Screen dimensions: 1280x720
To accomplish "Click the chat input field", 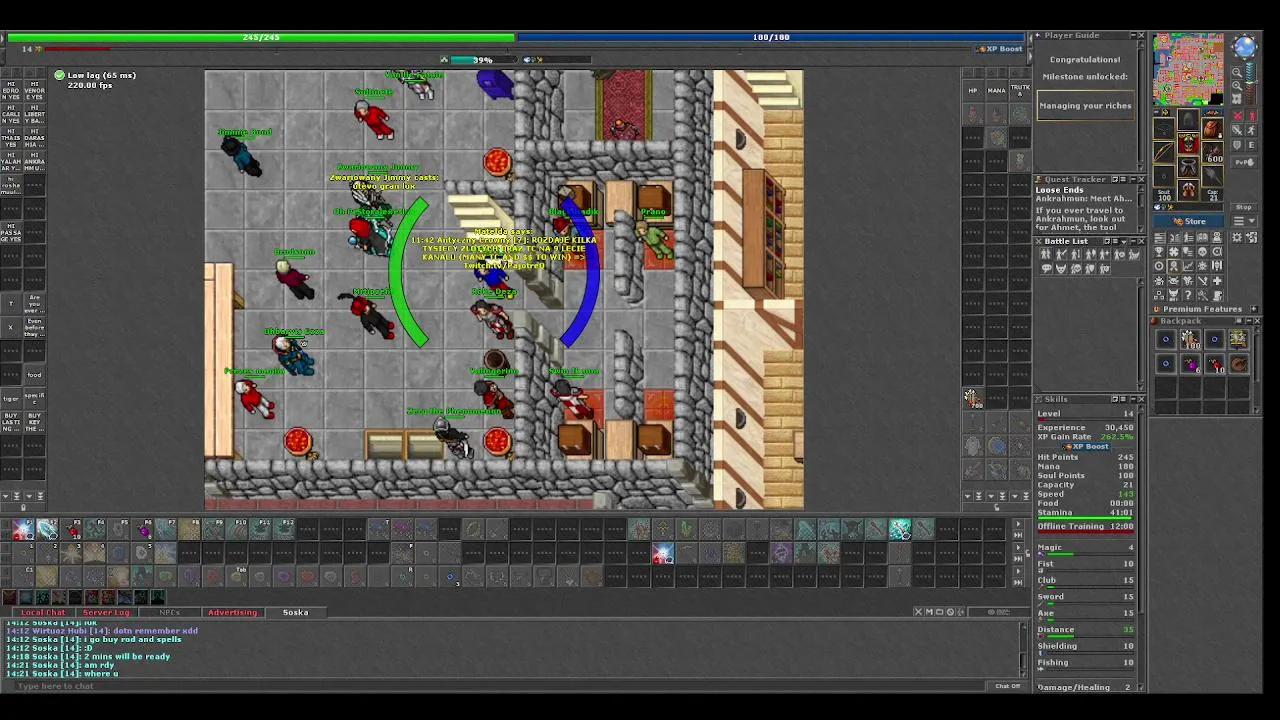I will (x=500, y=686).
